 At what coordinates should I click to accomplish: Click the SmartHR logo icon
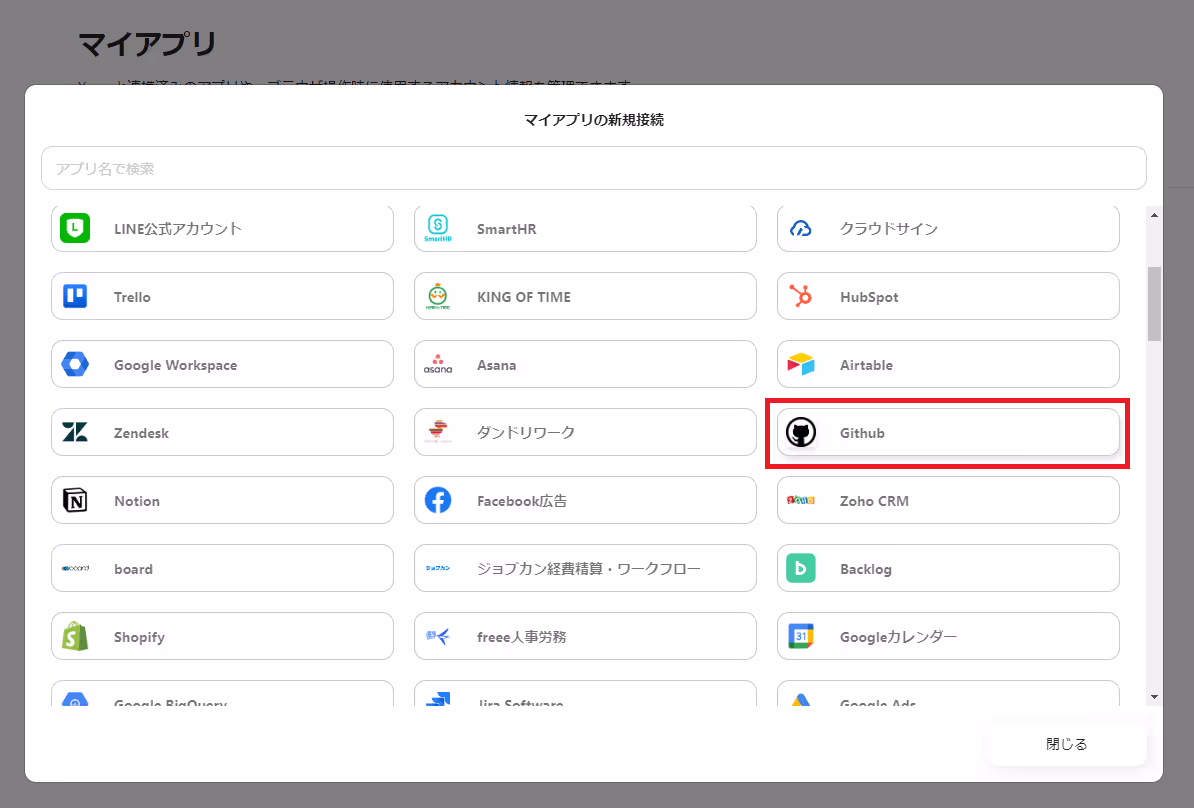(x=438, y=228)
